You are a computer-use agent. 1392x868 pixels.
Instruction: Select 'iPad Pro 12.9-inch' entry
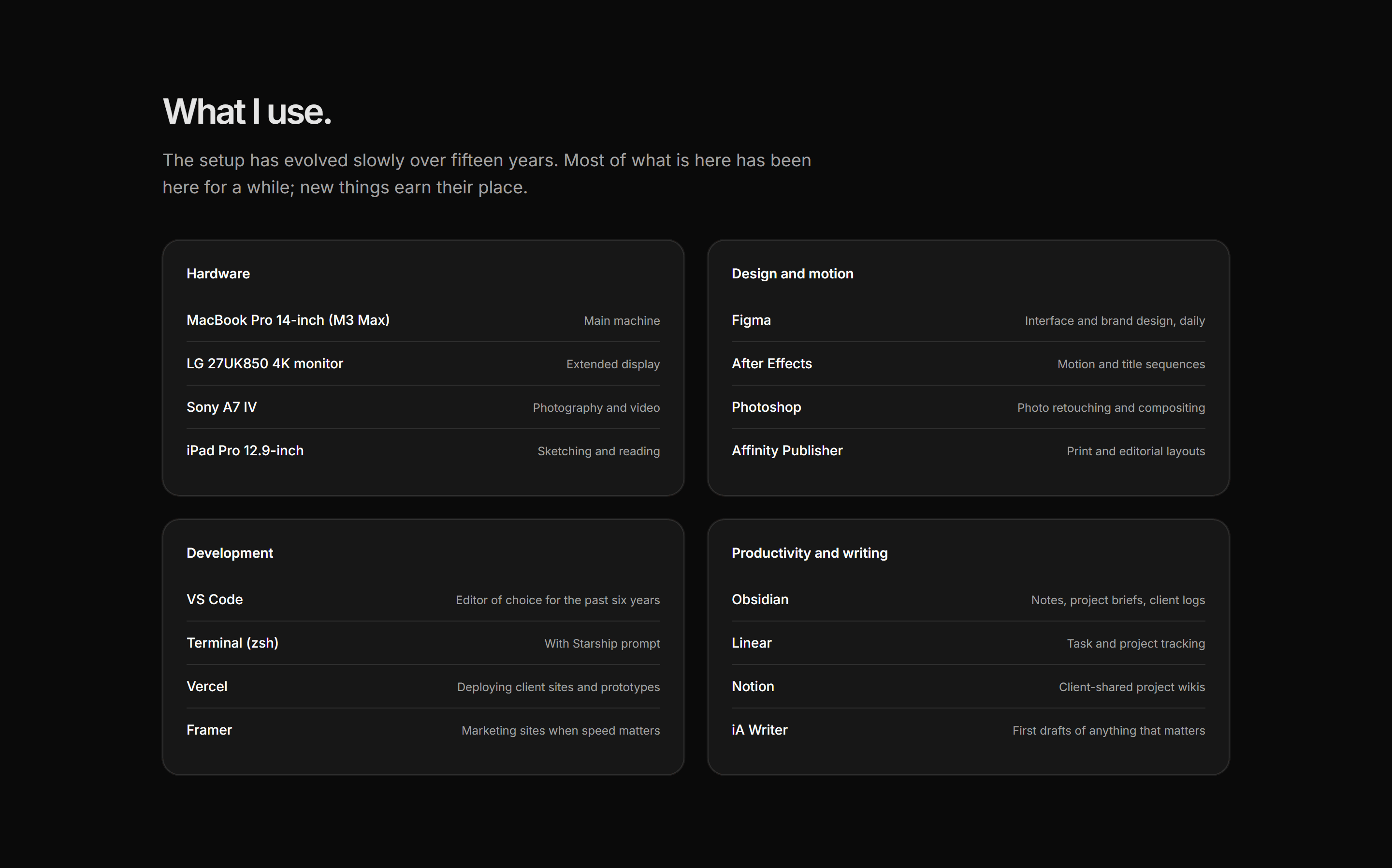245,450
